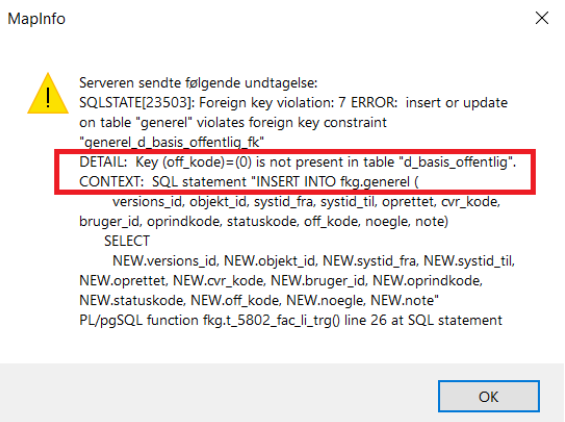Viewport: 565px width, 422px height.
Task: Click the DETAIL line about Key (off_kode)=(0)
Action: pyautogui.click(x=298, y=162)
